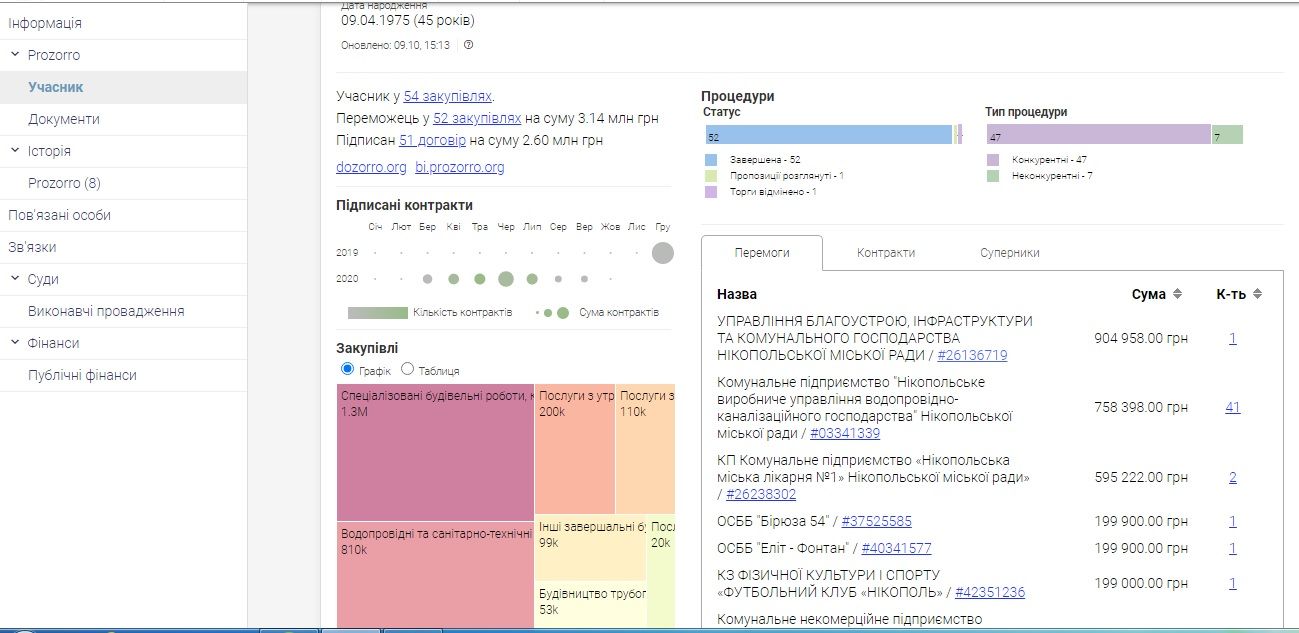Collapse the Суди sidebar section

coord(15,279)
